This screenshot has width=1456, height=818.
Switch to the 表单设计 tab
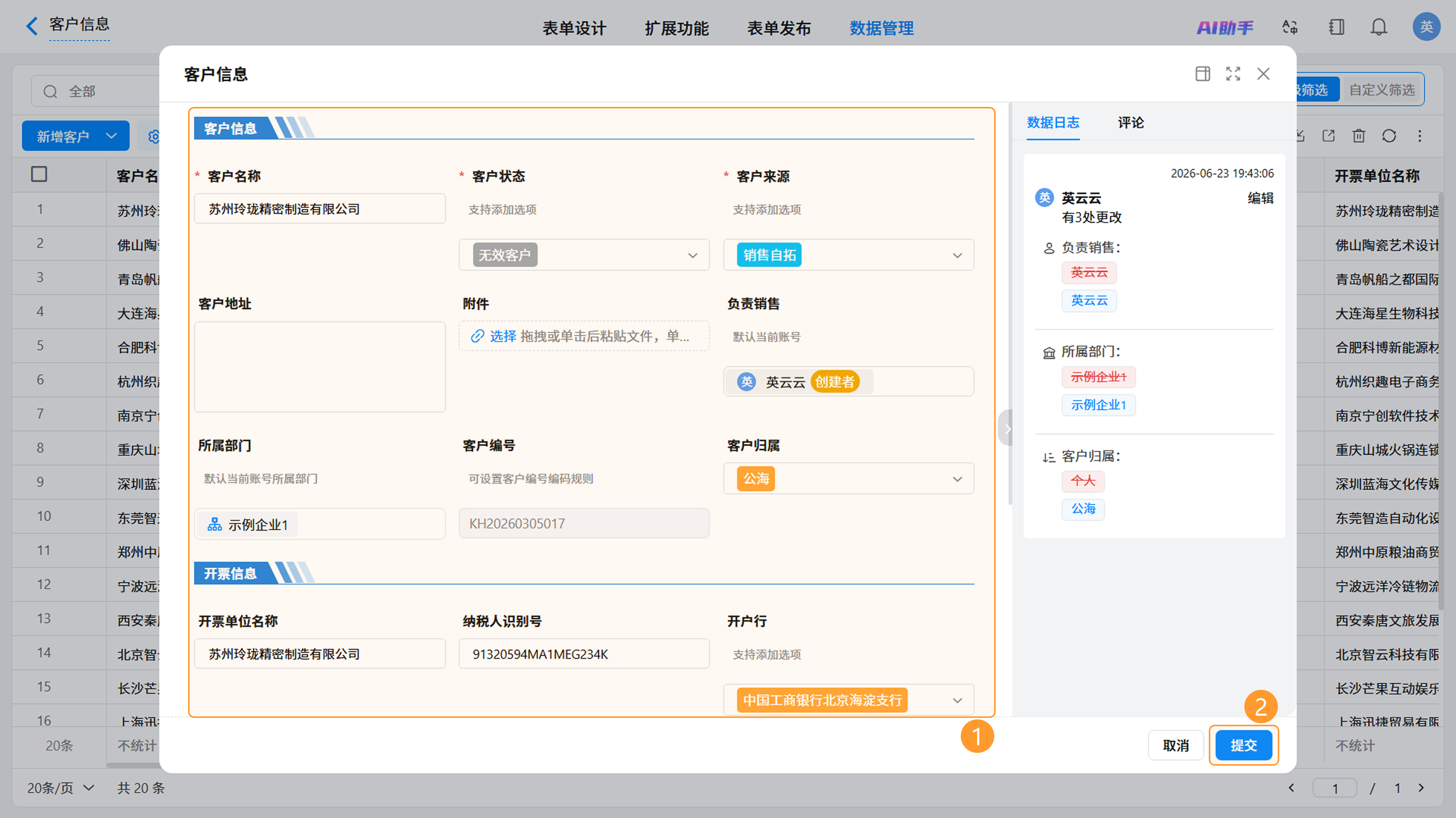pyautogui.click(x=574, y=28)
